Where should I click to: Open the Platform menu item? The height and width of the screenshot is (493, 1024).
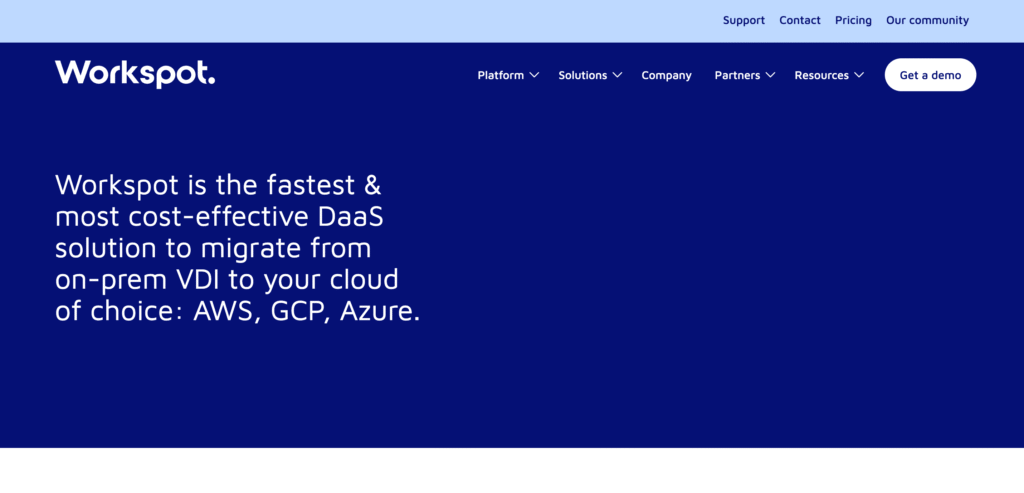point(500,75)
